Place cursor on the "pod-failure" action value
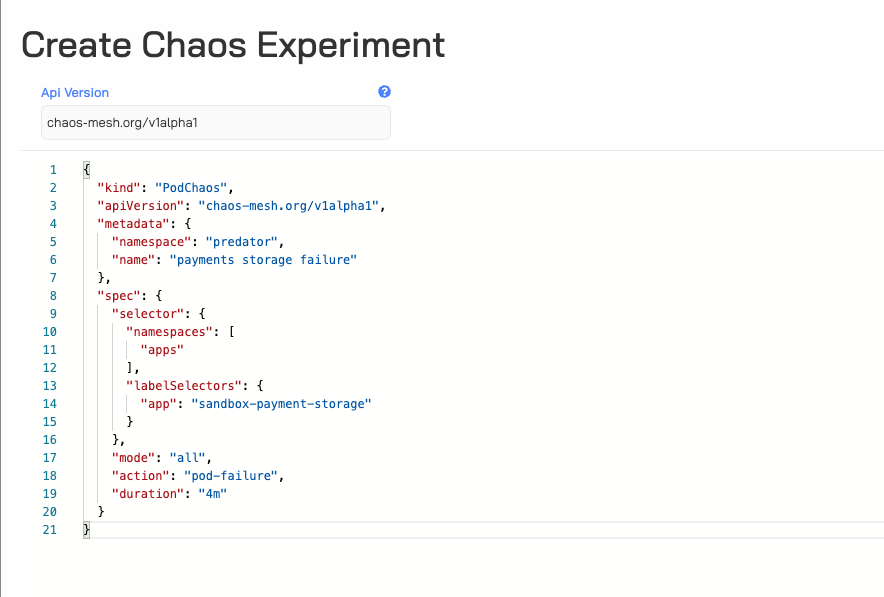 point(231,476)
